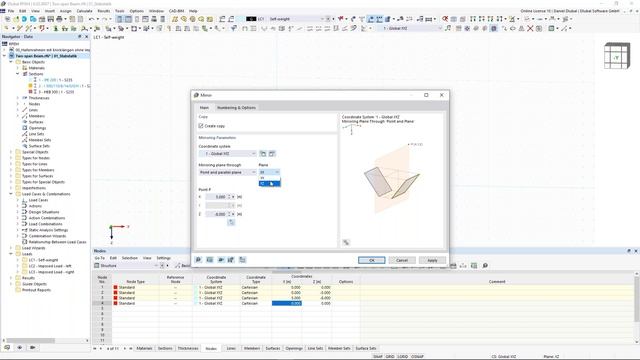
Task: Open the File menu
Action: [x=11, y=11]
